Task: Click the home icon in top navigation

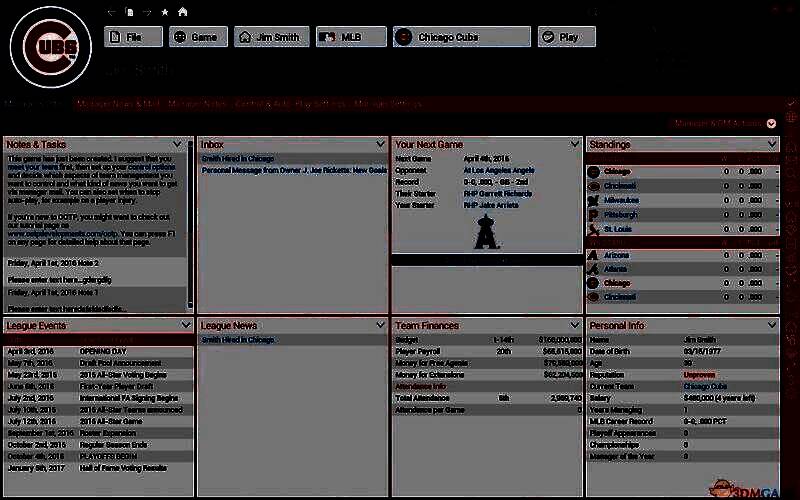Action: [x=182, y=12]
